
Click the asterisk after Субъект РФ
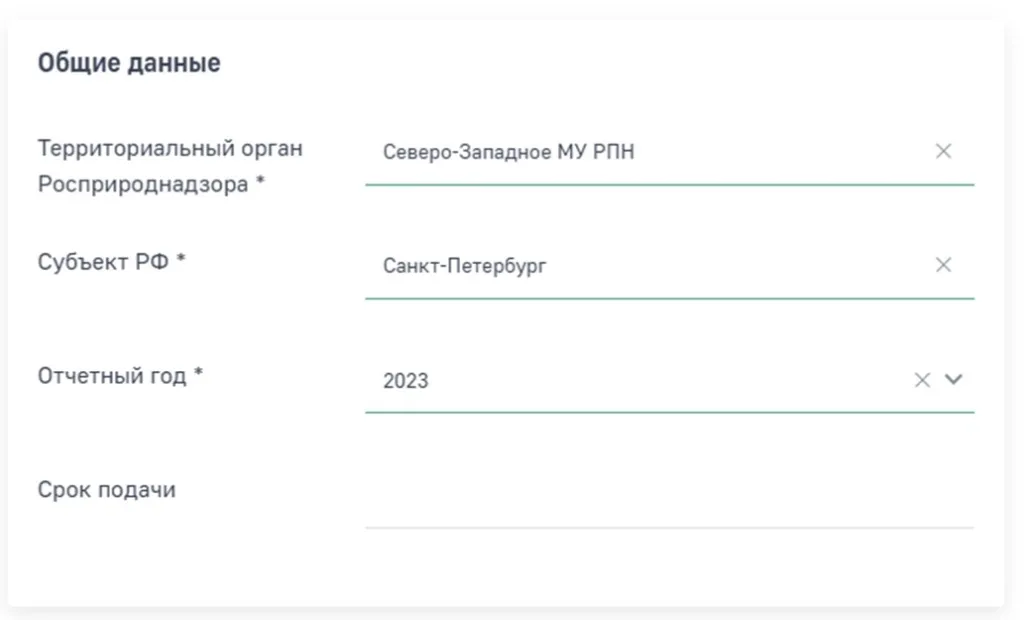pos(181,259)
